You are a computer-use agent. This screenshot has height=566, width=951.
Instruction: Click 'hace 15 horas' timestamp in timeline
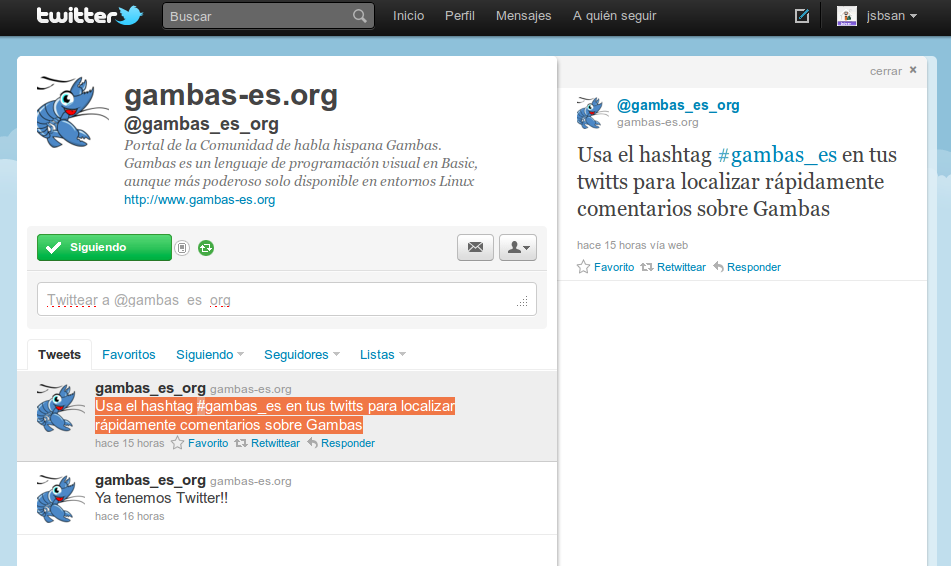130,443
